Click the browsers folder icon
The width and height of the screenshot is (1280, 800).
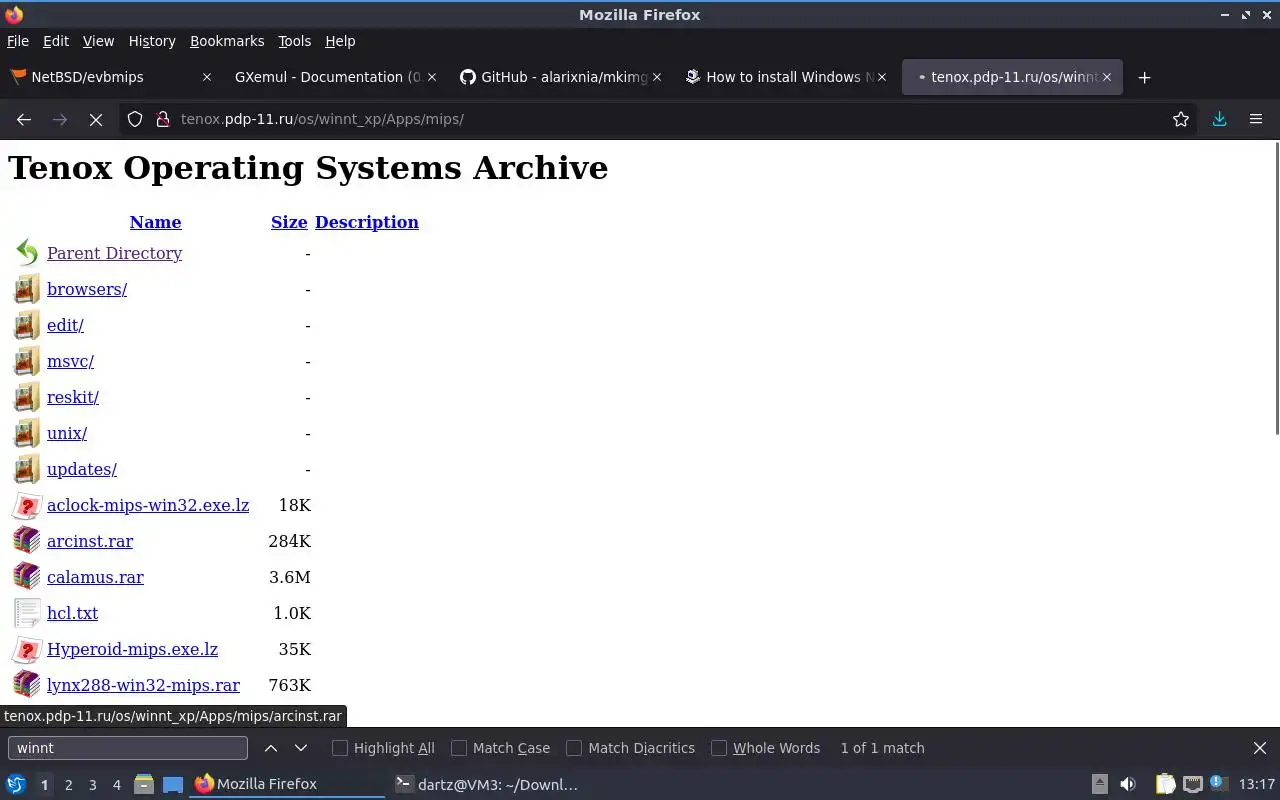tap(27, 289)
